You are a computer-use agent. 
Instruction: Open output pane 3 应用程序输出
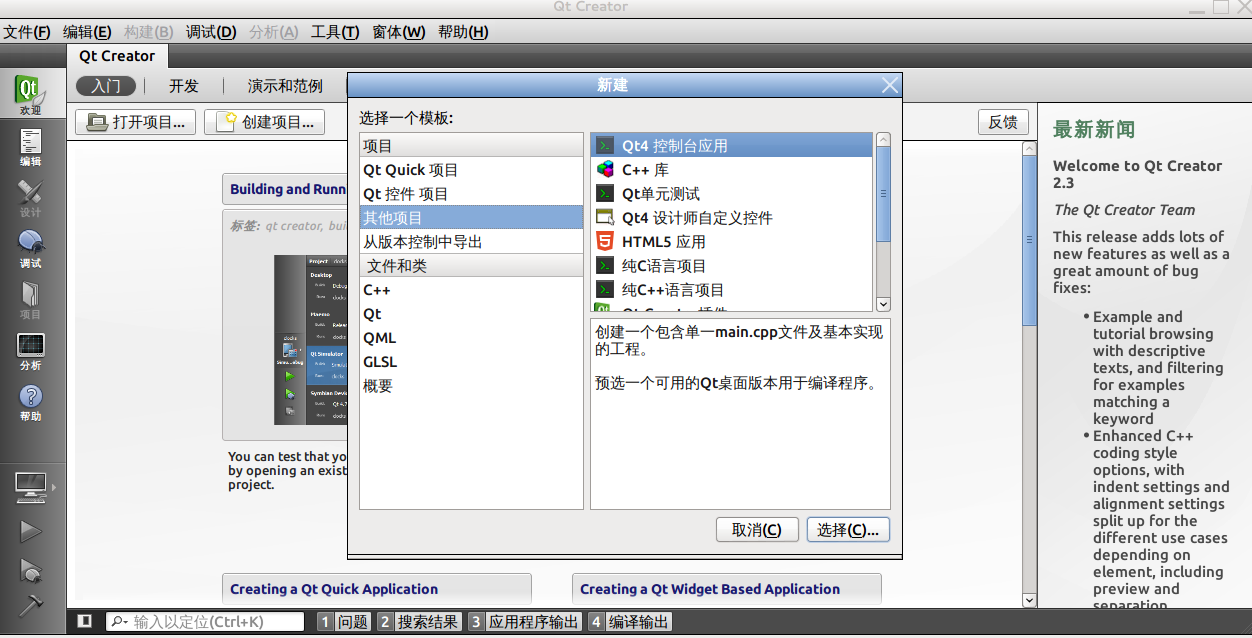(525, 621)
